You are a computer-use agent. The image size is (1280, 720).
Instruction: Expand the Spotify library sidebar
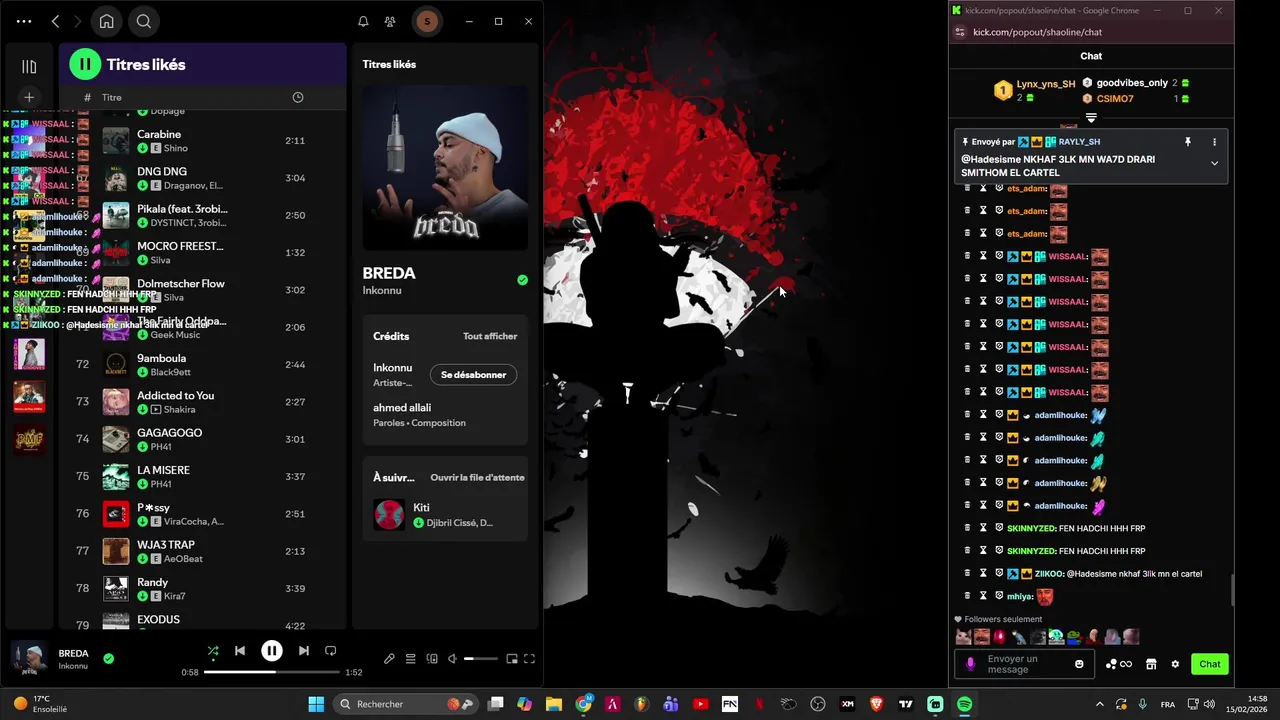point(29,66)
